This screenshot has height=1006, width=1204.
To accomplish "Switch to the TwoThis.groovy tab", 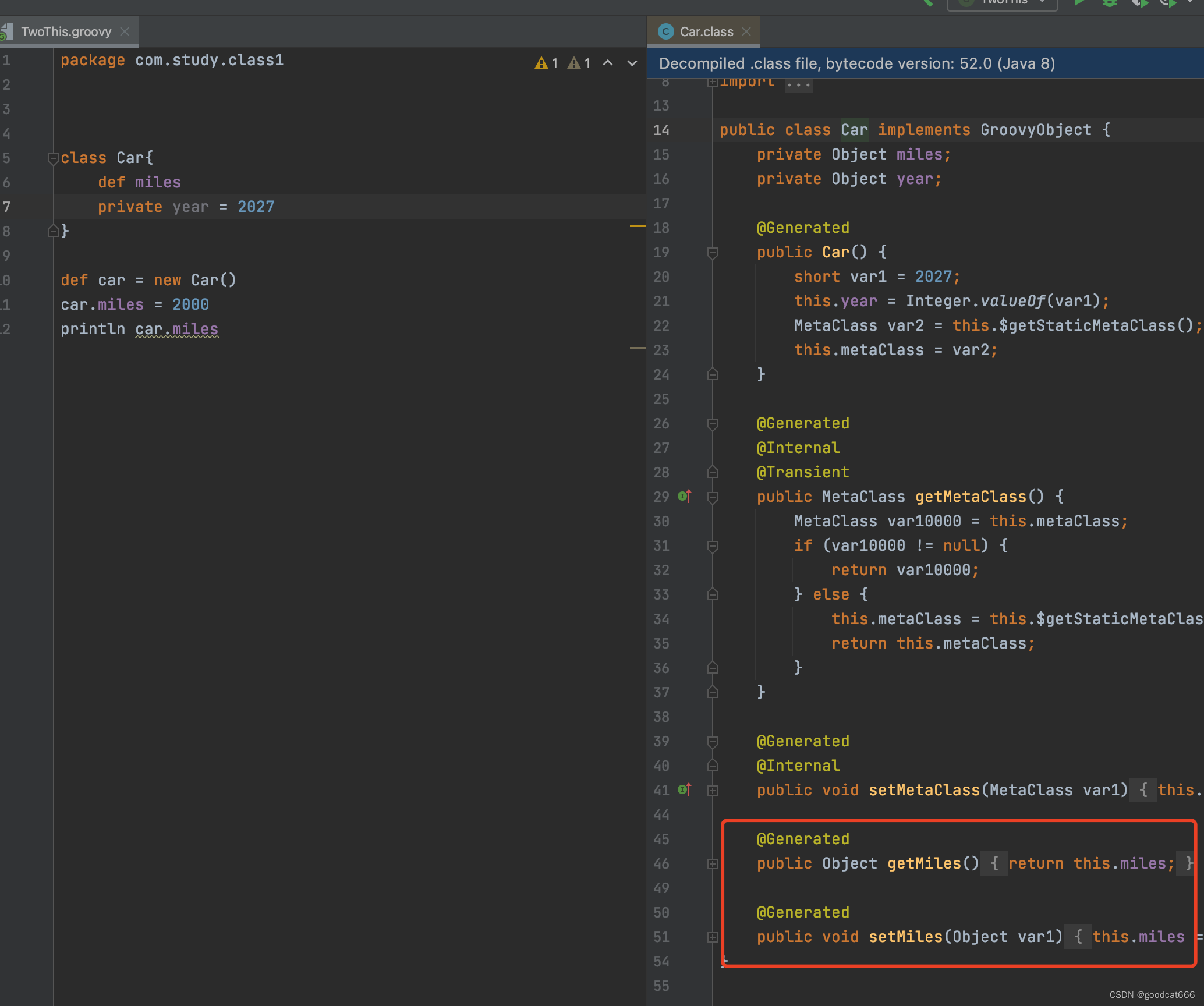I will click(x=66, y=31).
